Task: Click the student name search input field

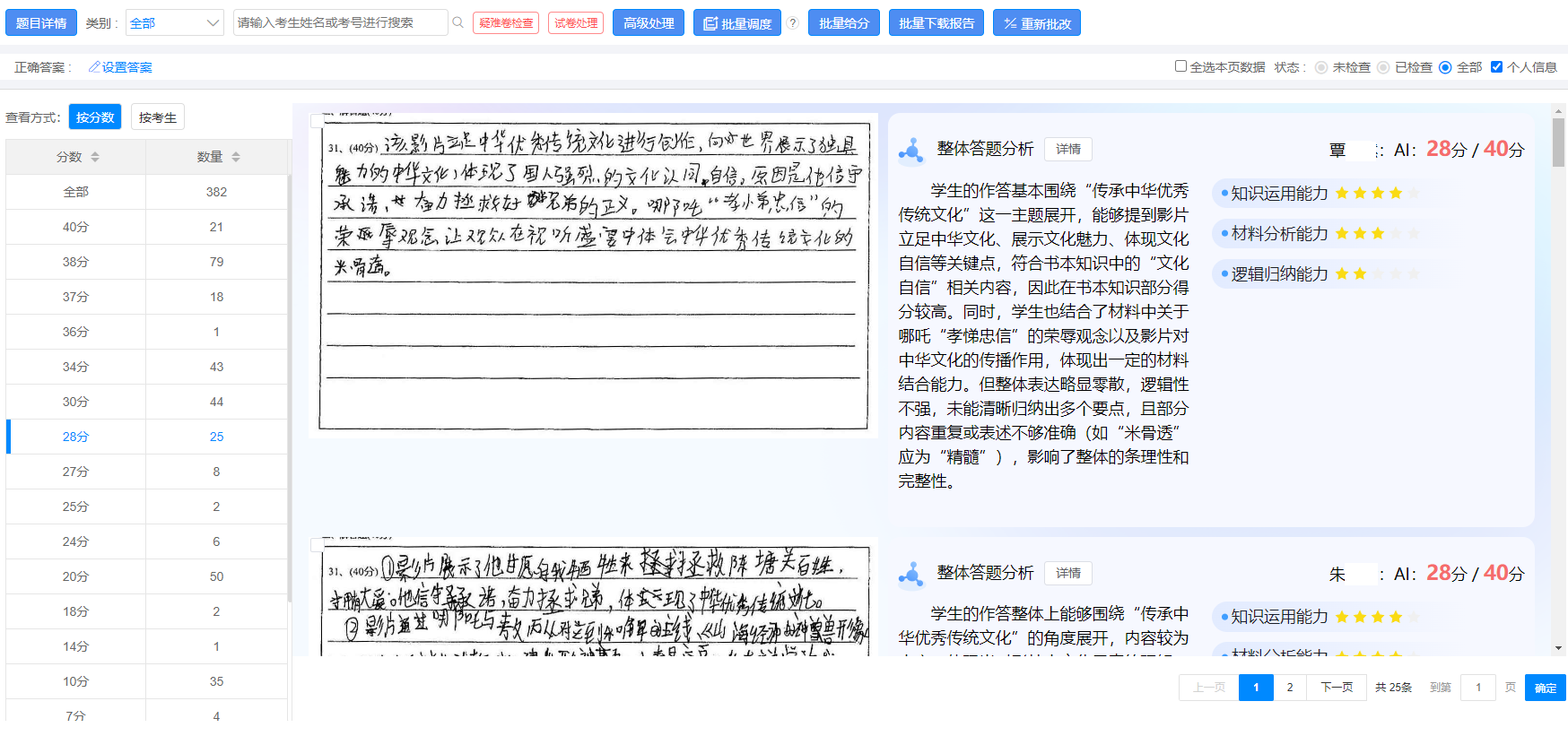Action: pos(339,23)
